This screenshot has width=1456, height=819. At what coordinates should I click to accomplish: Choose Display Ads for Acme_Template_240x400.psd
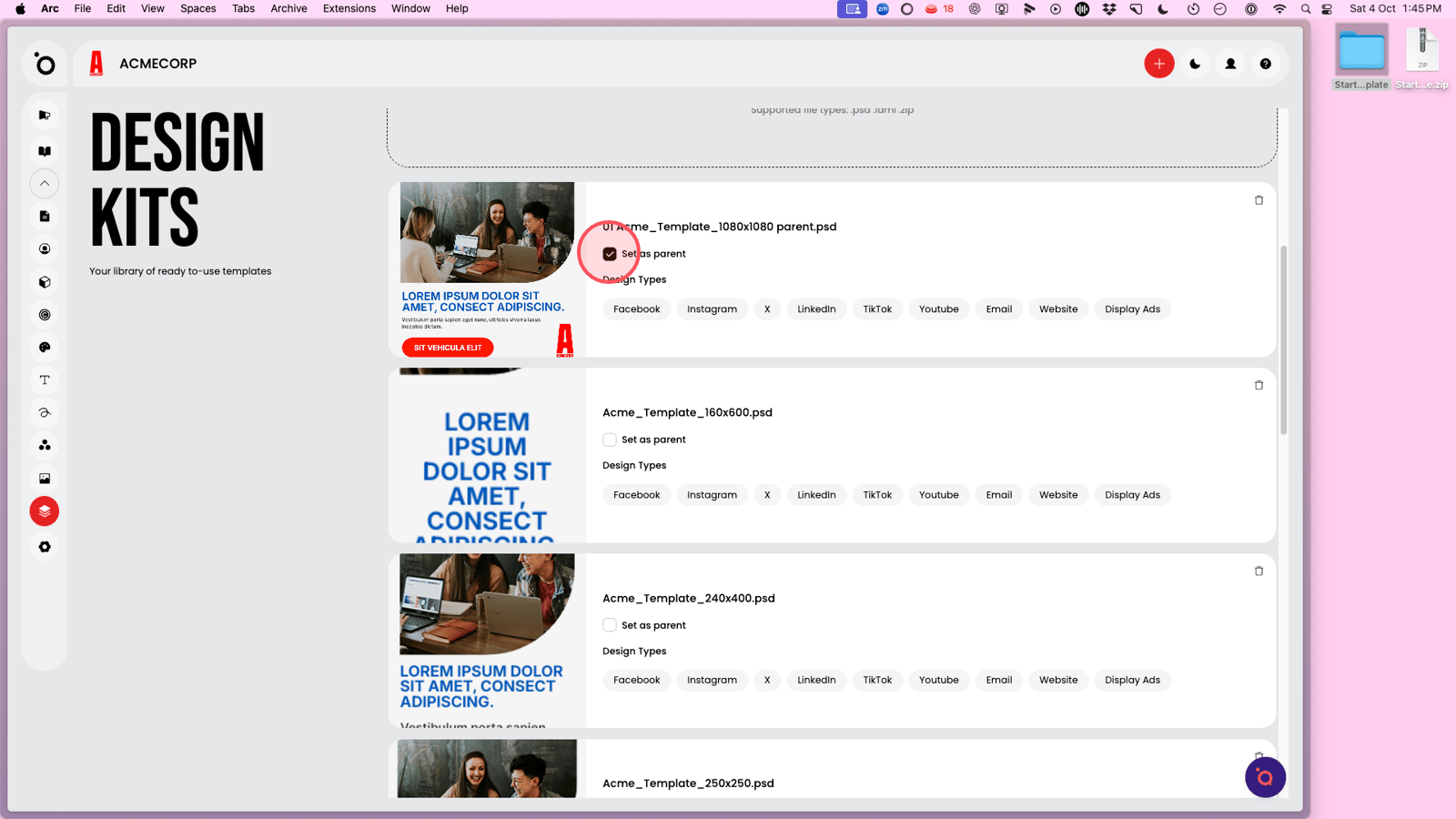coord(1132,681)
